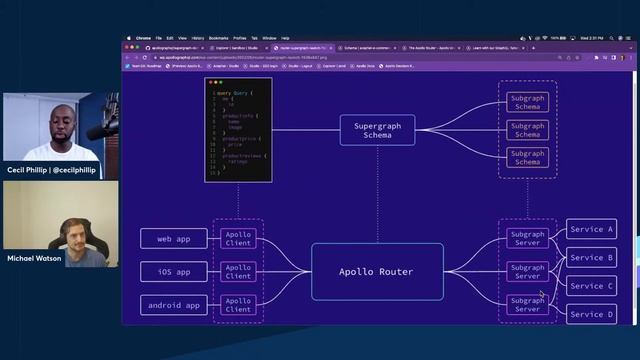This screenshot has height=360, width=640.
Task: Click the Michael Watson video feed
Action: 61,224
